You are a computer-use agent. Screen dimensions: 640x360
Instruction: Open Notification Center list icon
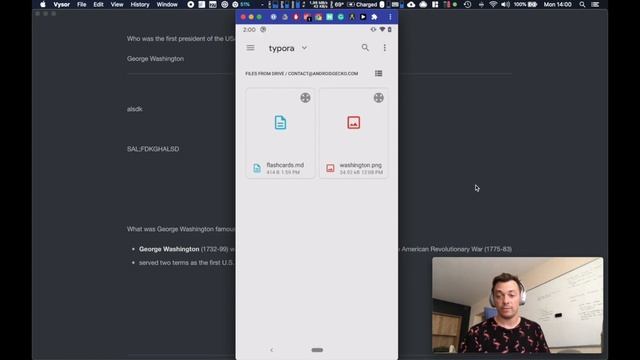pos(595,4)
